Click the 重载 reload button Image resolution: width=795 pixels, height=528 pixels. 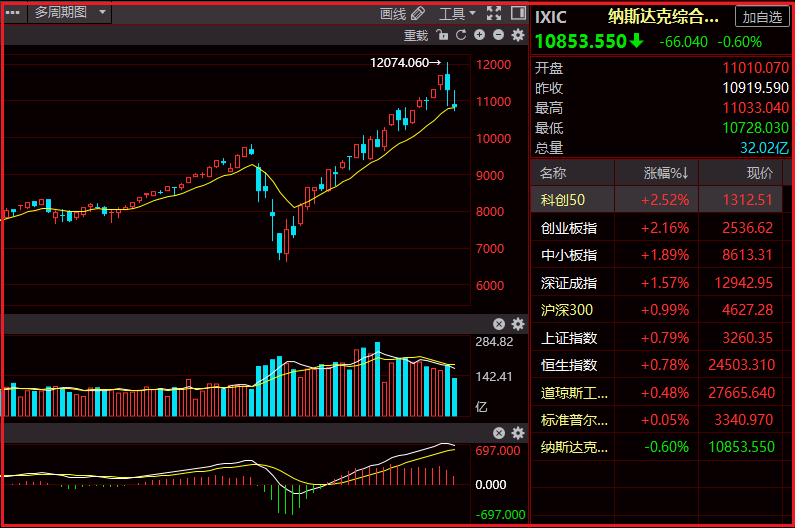(x=416, y=36)
